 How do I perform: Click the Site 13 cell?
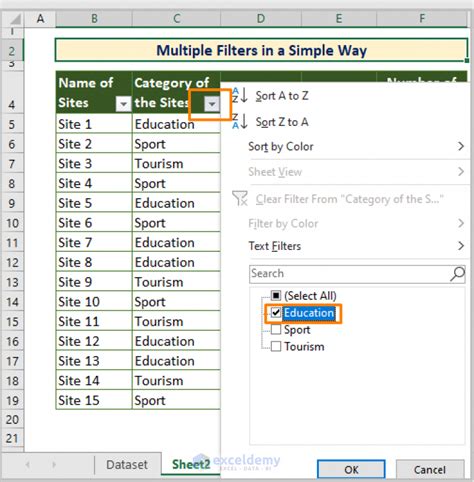point(94,361)
